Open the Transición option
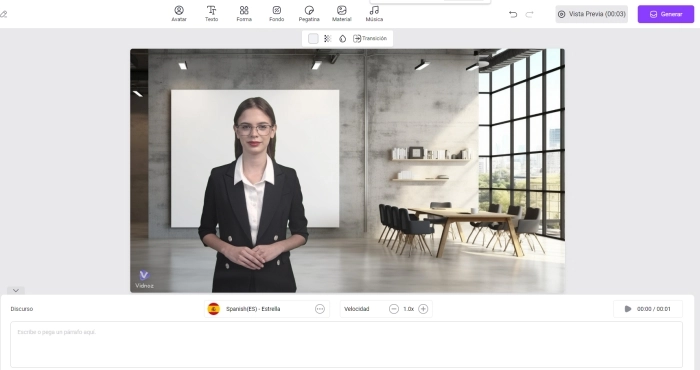The height and width of the screenshot is (370, 700). tap(370, 38)
